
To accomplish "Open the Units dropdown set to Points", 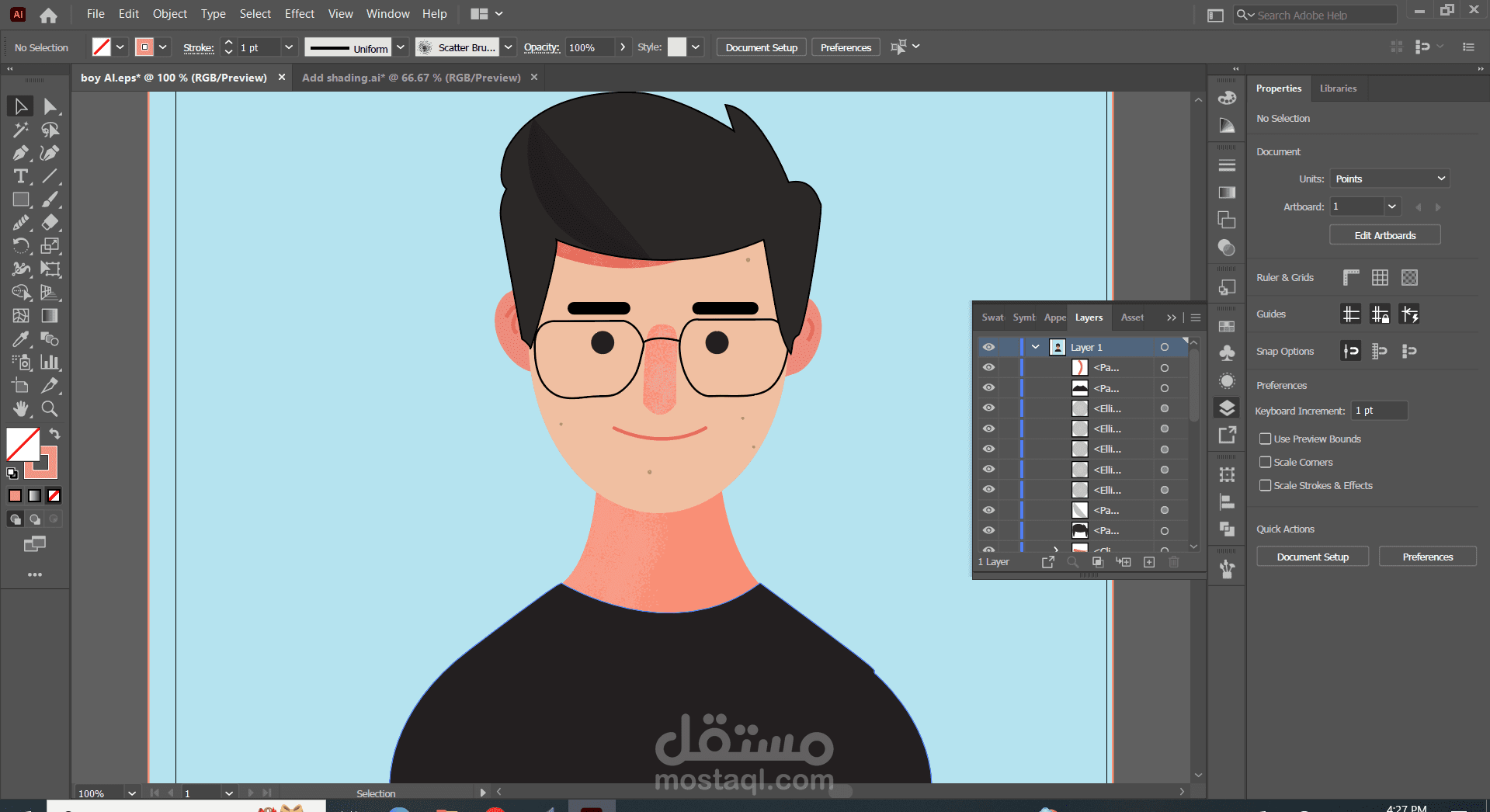I will pyautogui.click(x=1389, y=179).
